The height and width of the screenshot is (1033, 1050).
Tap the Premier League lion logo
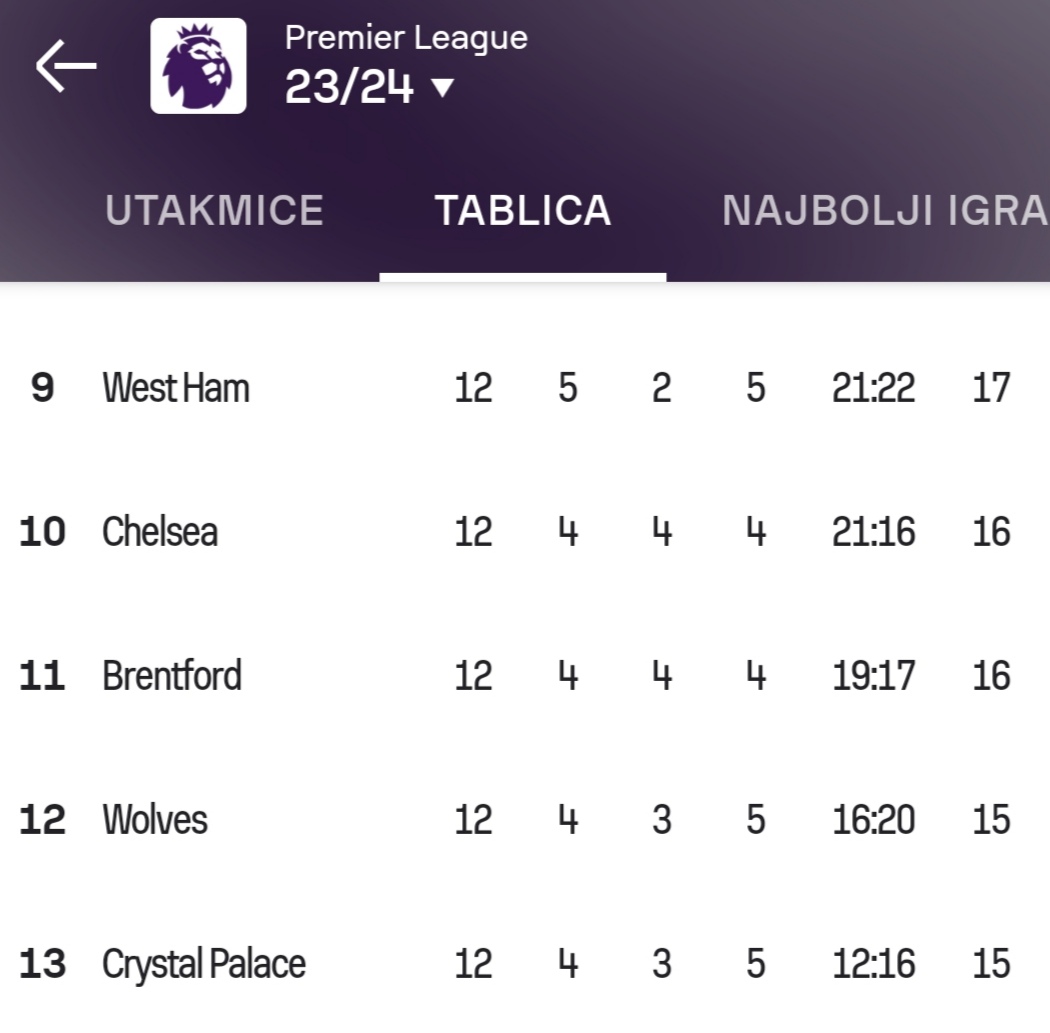pyautogui.click(x=198, y=66)
